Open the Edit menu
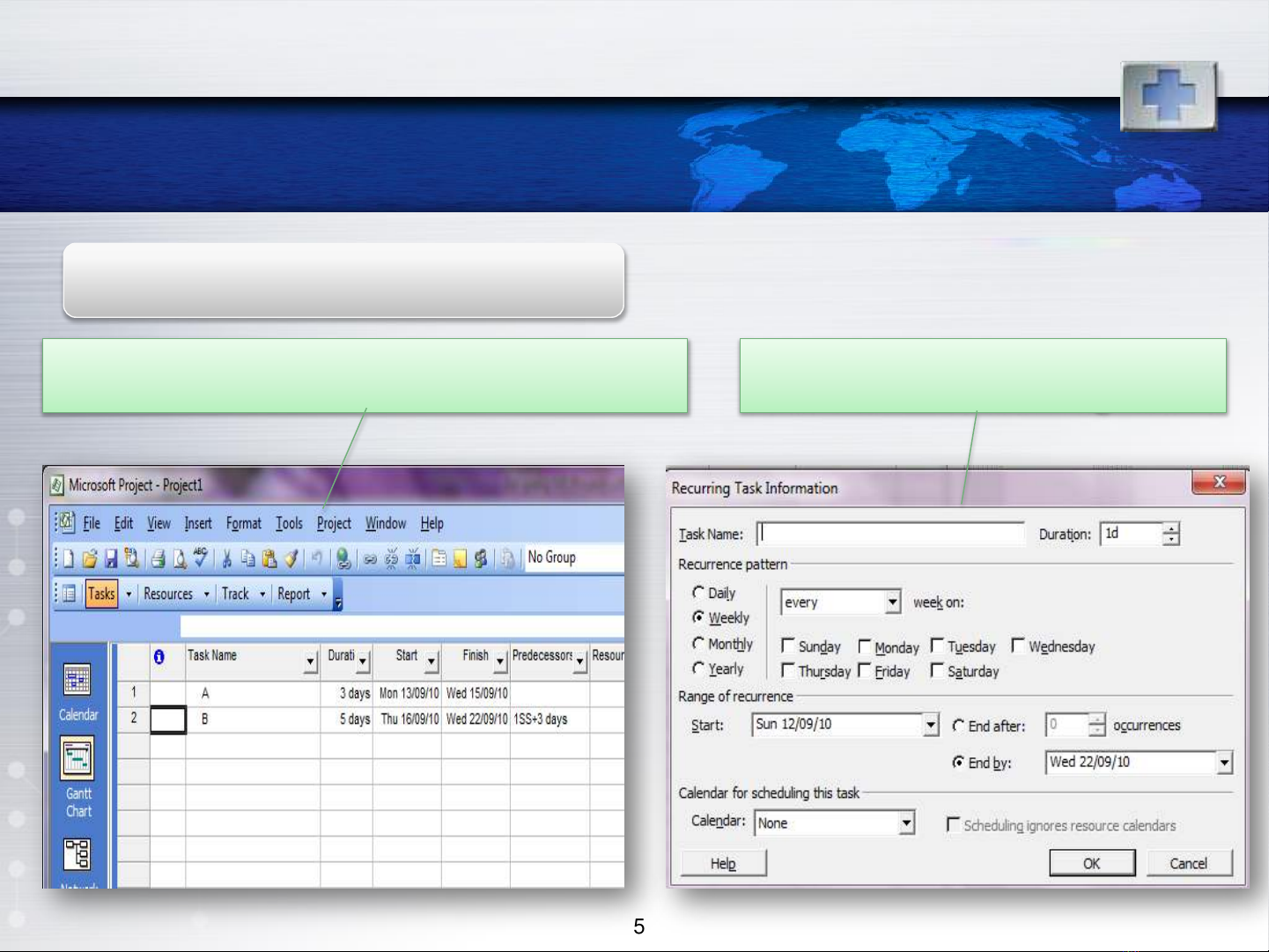 (123, 523)
